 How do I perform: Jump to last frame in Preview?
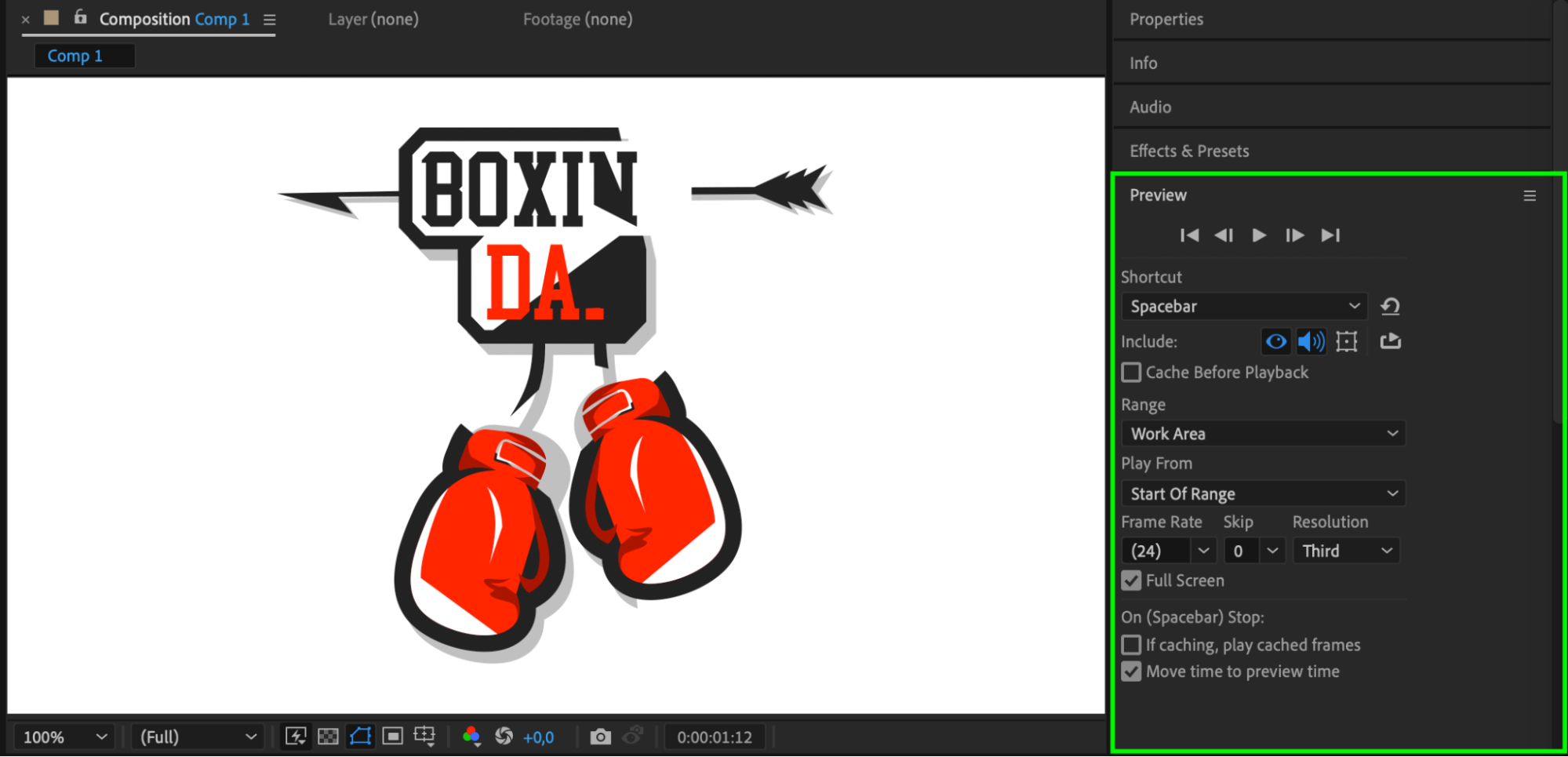click(x=1331, y=235)
